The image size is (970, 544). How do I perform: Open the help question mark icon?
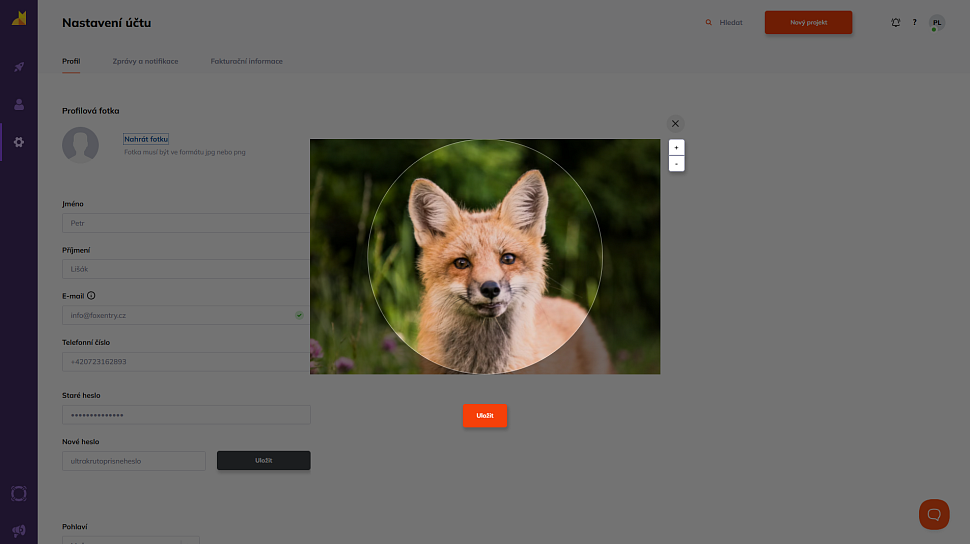[x=914, y=22]
